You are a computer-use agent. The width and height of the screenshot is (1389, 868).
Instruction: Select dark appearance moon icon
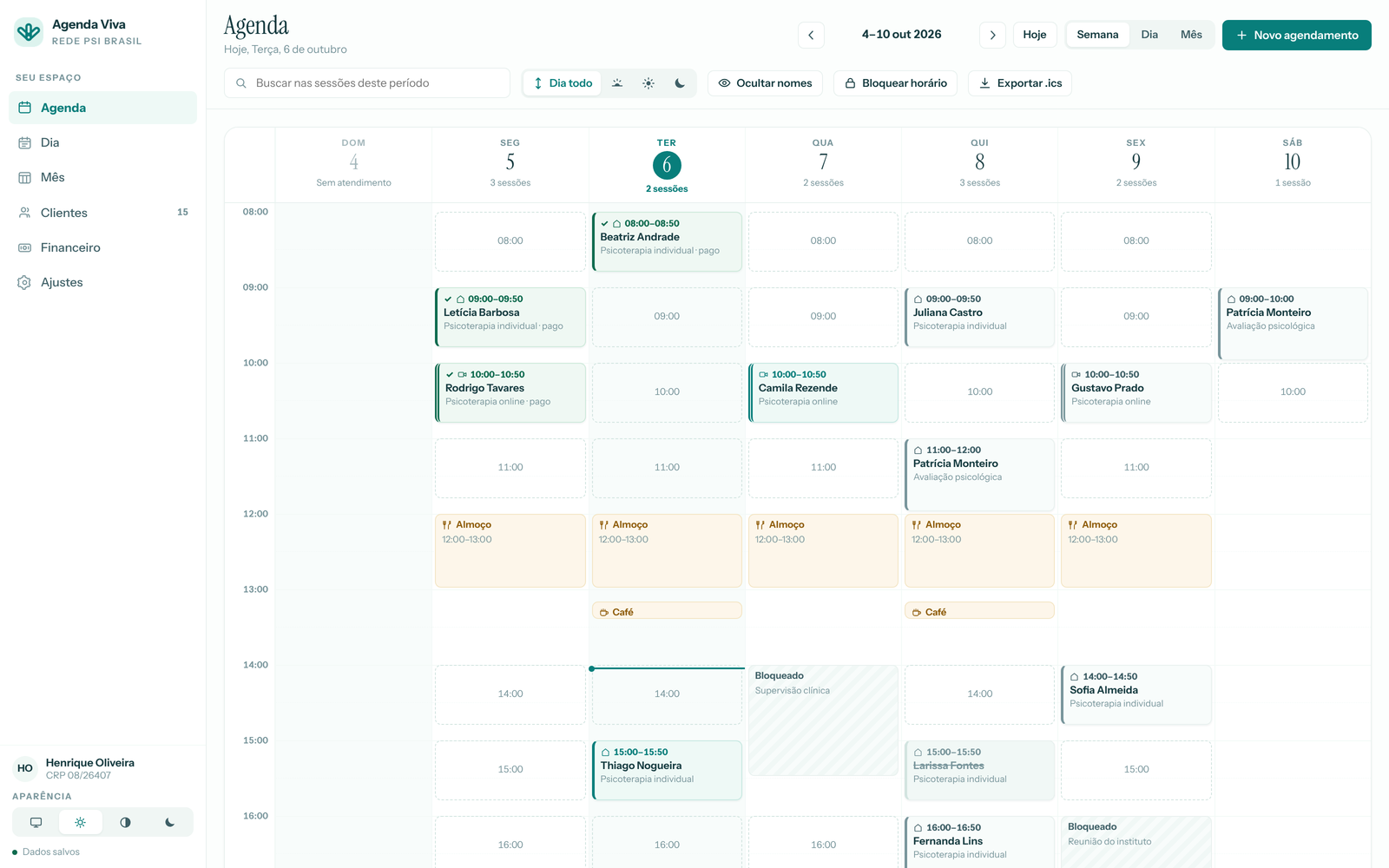click(x=170, y=822)
